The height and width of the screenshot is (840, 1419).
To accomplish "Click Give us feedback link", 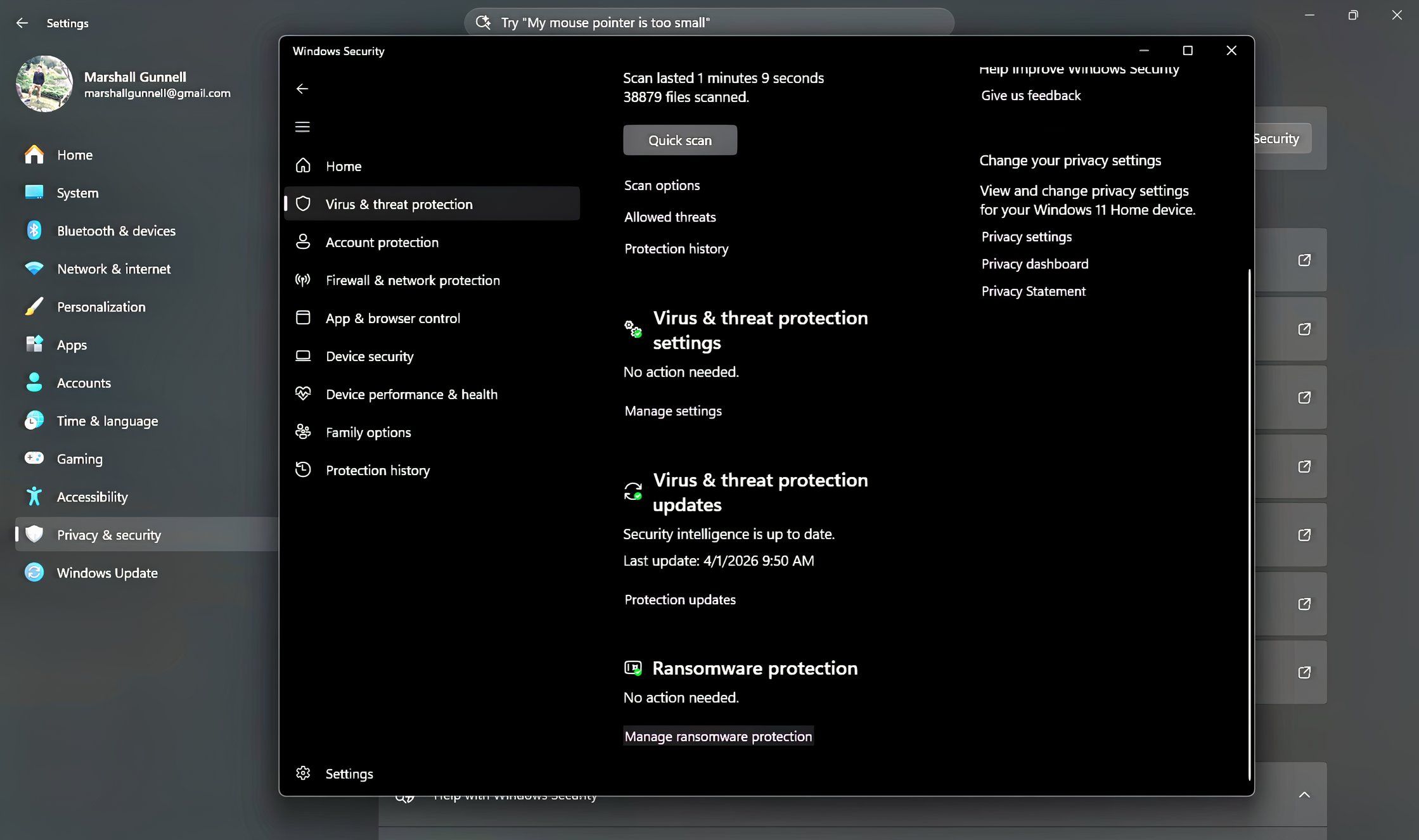I will coord(1031,96).
